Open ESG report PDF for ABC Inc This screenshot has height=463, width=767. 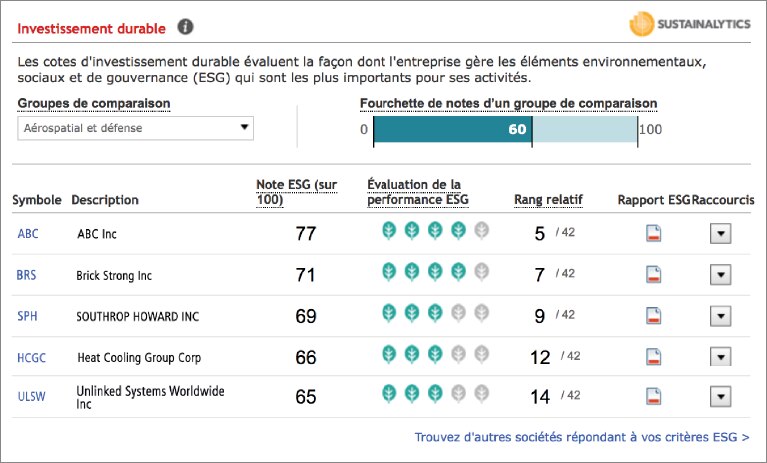click(654, 233)
